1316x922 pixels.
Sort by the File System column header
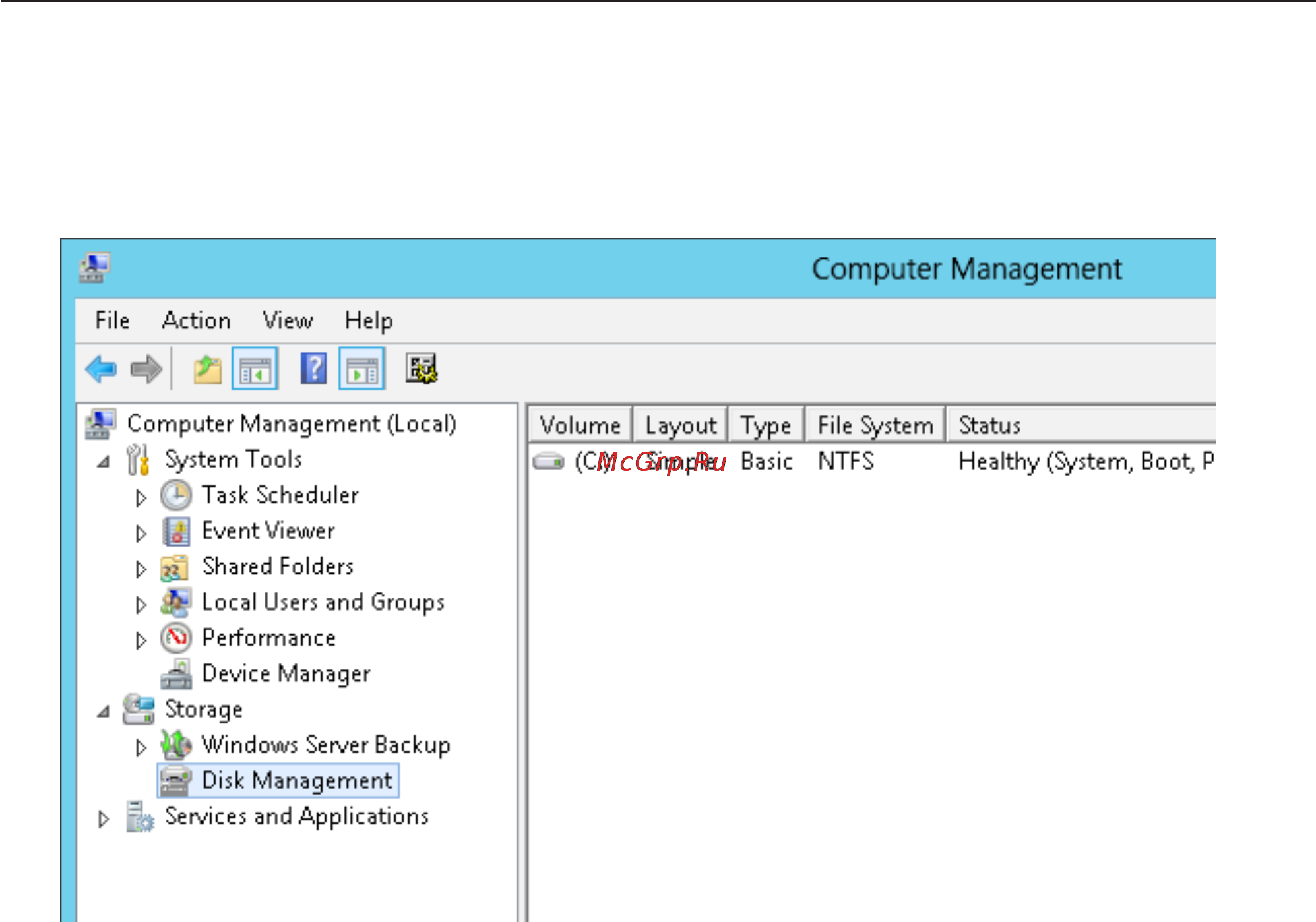(x=875, y=425)
